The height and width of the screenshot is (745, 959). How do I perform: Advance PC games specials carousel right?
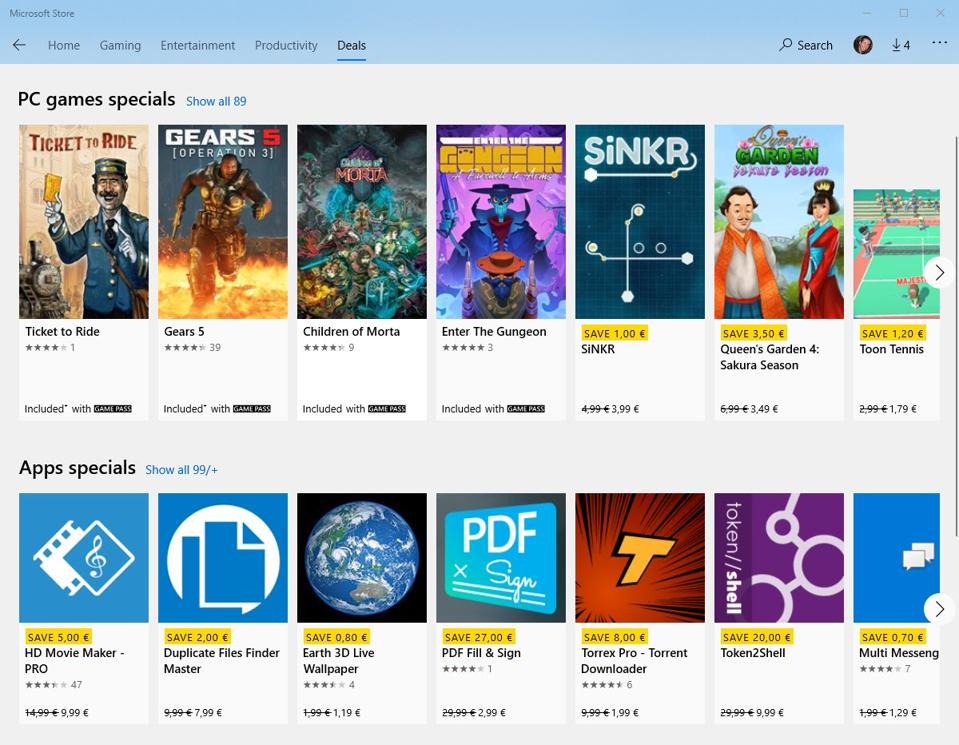point(939,272)
